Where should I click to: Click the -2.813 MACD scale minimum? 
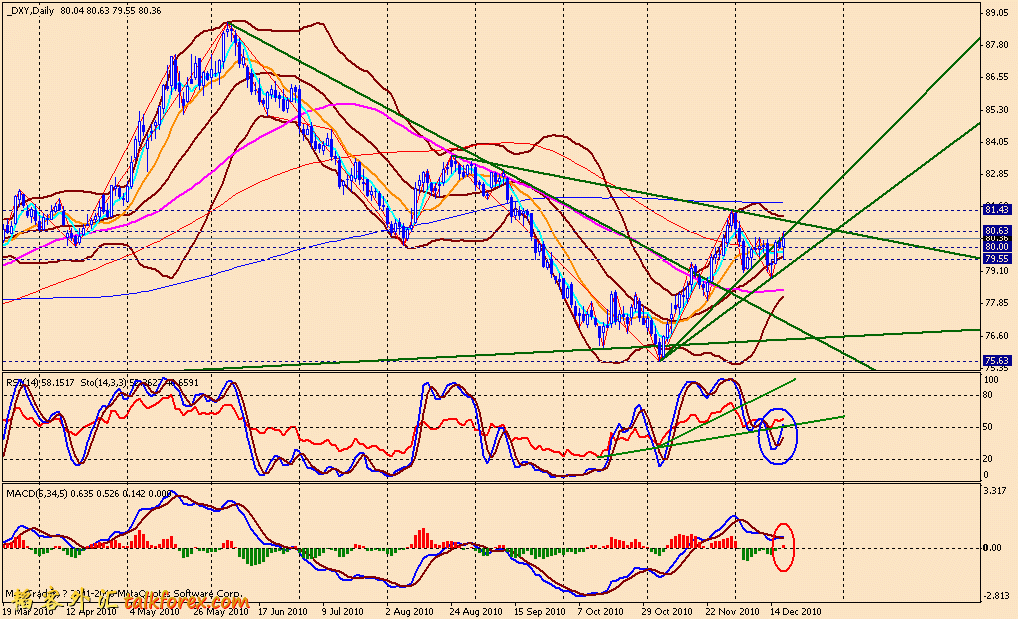pos(997,596)
